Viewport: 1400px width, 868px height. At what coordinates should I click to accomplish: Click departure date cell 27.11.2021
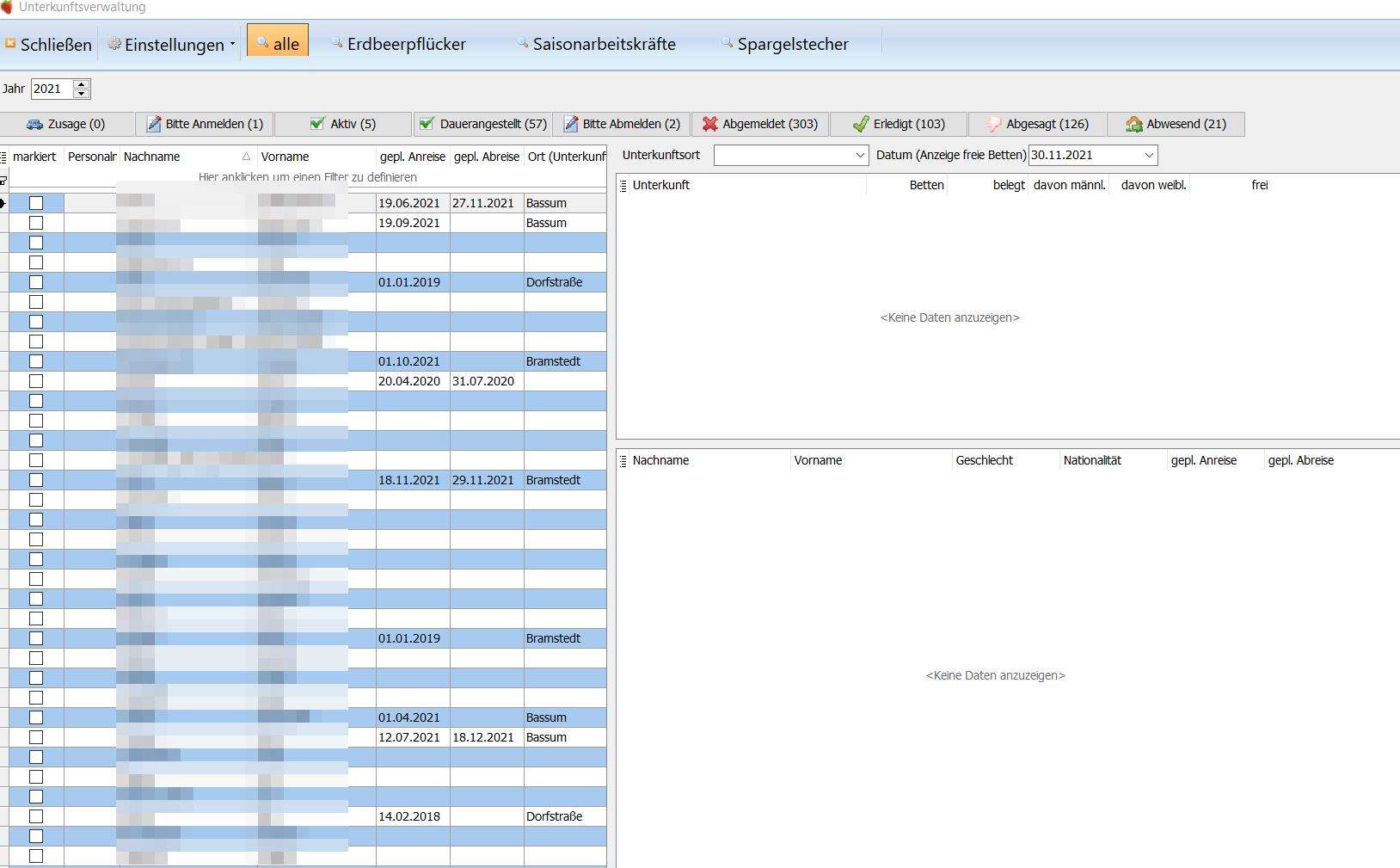tap(487, 203)
